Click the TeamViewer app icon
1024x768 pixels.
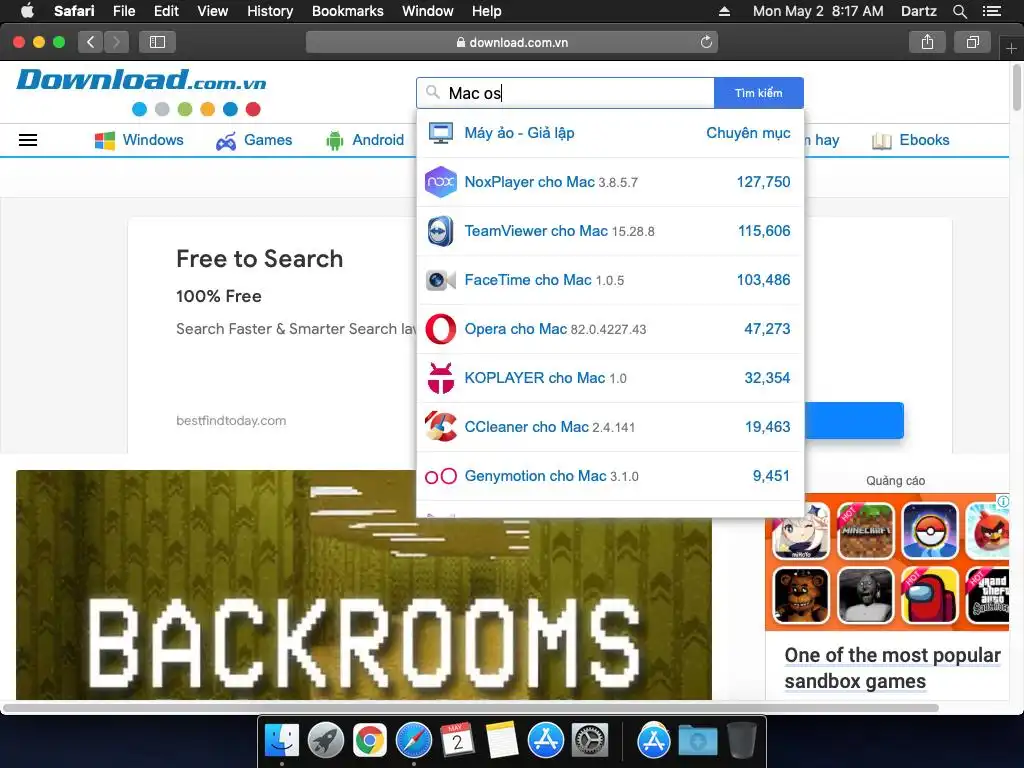coord(441,231)
